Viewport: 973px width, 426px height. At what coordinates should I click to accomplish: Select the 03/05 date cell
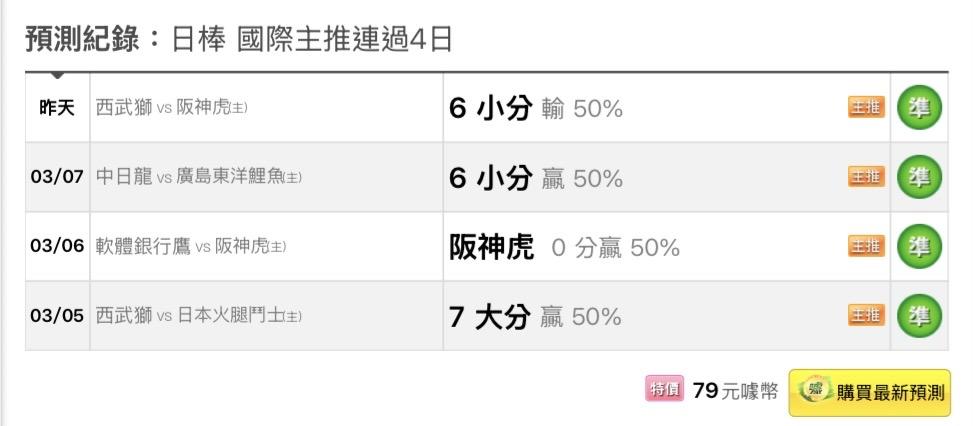tap(57, 316)
